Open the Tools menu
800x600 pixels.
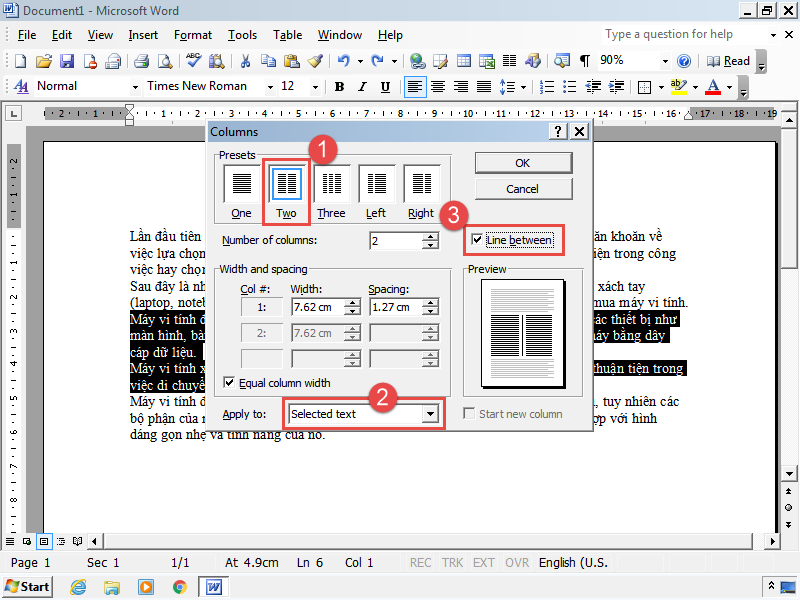tap(242, 35)
